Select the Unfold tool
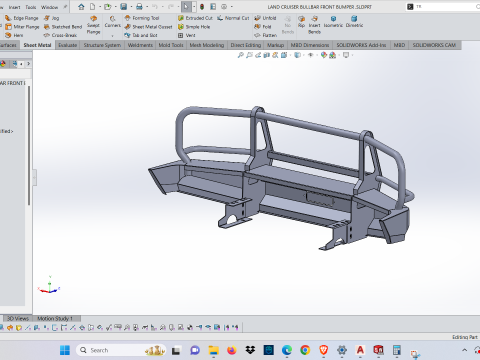Viewport: 480px width, 360px height. pyautogui.click(x=265, y=18)
